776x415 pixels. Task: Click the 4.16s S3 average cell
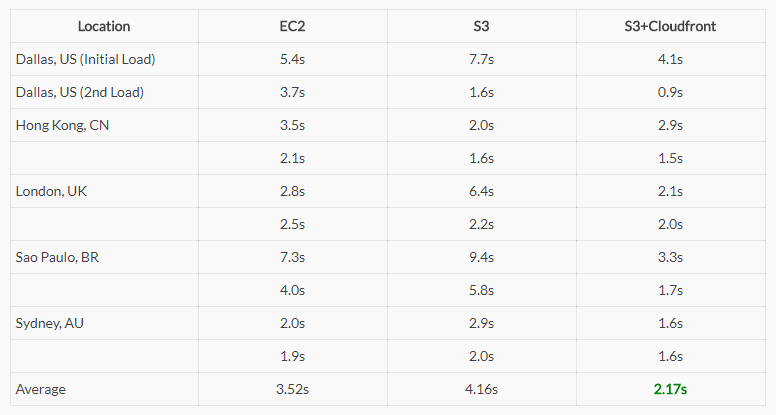[482, 389]
